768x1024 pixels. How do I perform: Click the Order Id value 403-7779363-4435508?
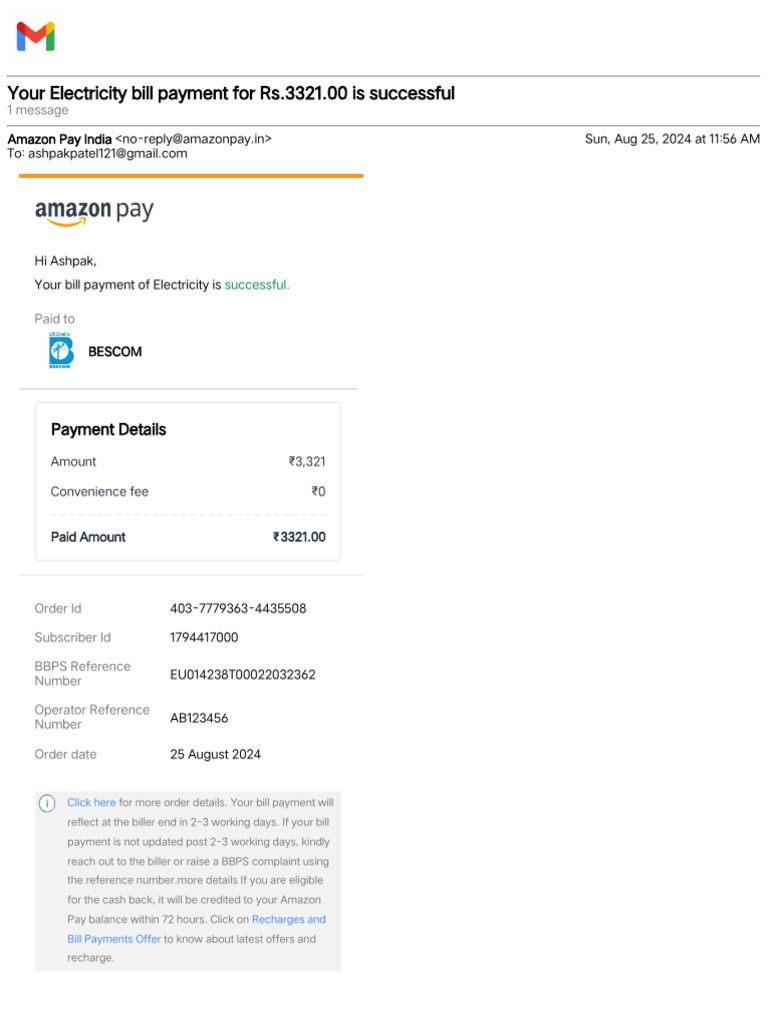pos(238,608)
